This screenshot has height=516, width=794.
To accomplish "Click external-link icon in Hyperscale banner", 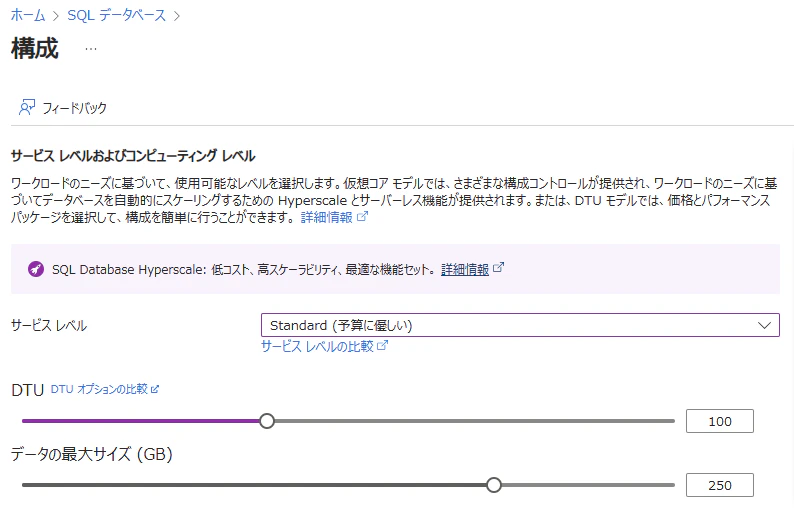I will coord(498,267).
